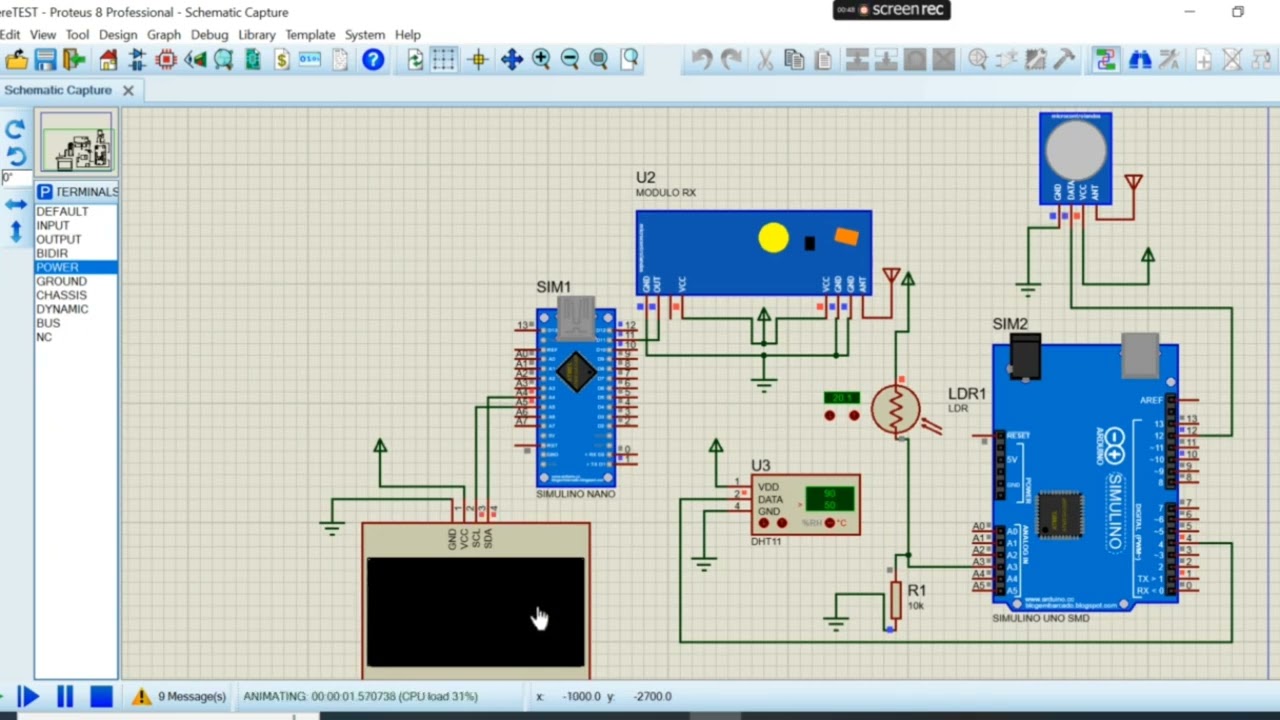Toggle the false origin crosshair

478,60
